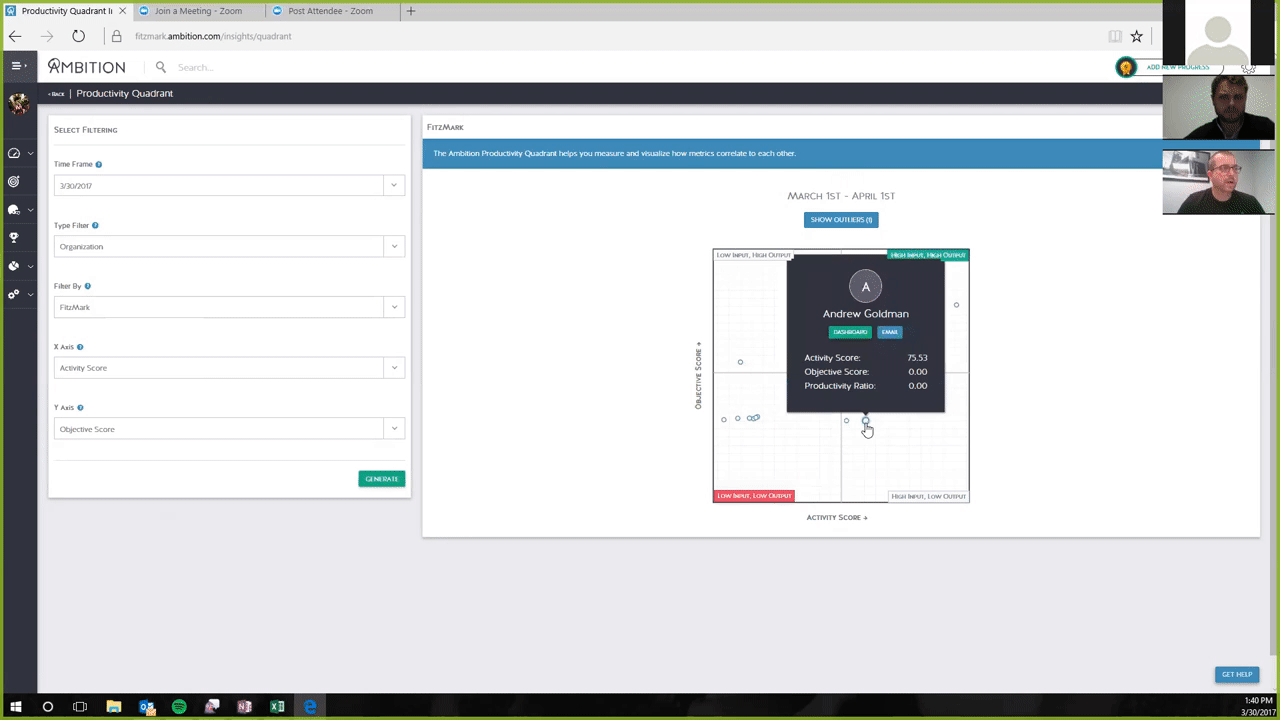Click the Y Axis help icon
The height and width of the screenshot is (720, 1280).
pyautogui.click(x=80, y=408)
